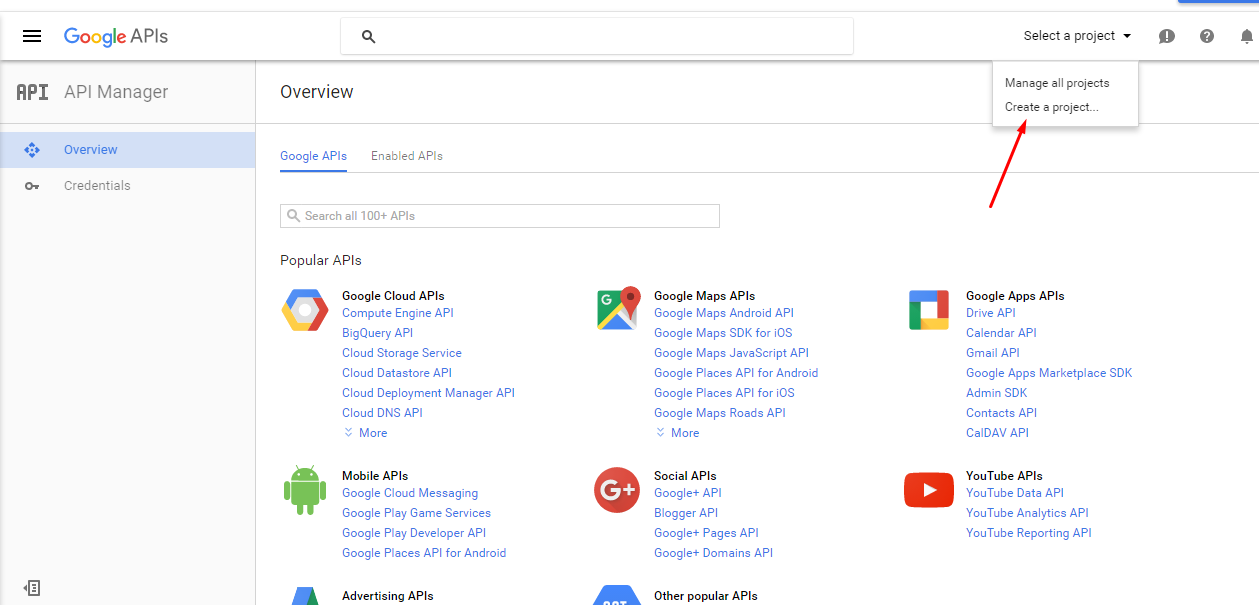Open Google+ Pages API link
Image resolution: width=1259 pixels, height=605 pixels.
(706, 533)
